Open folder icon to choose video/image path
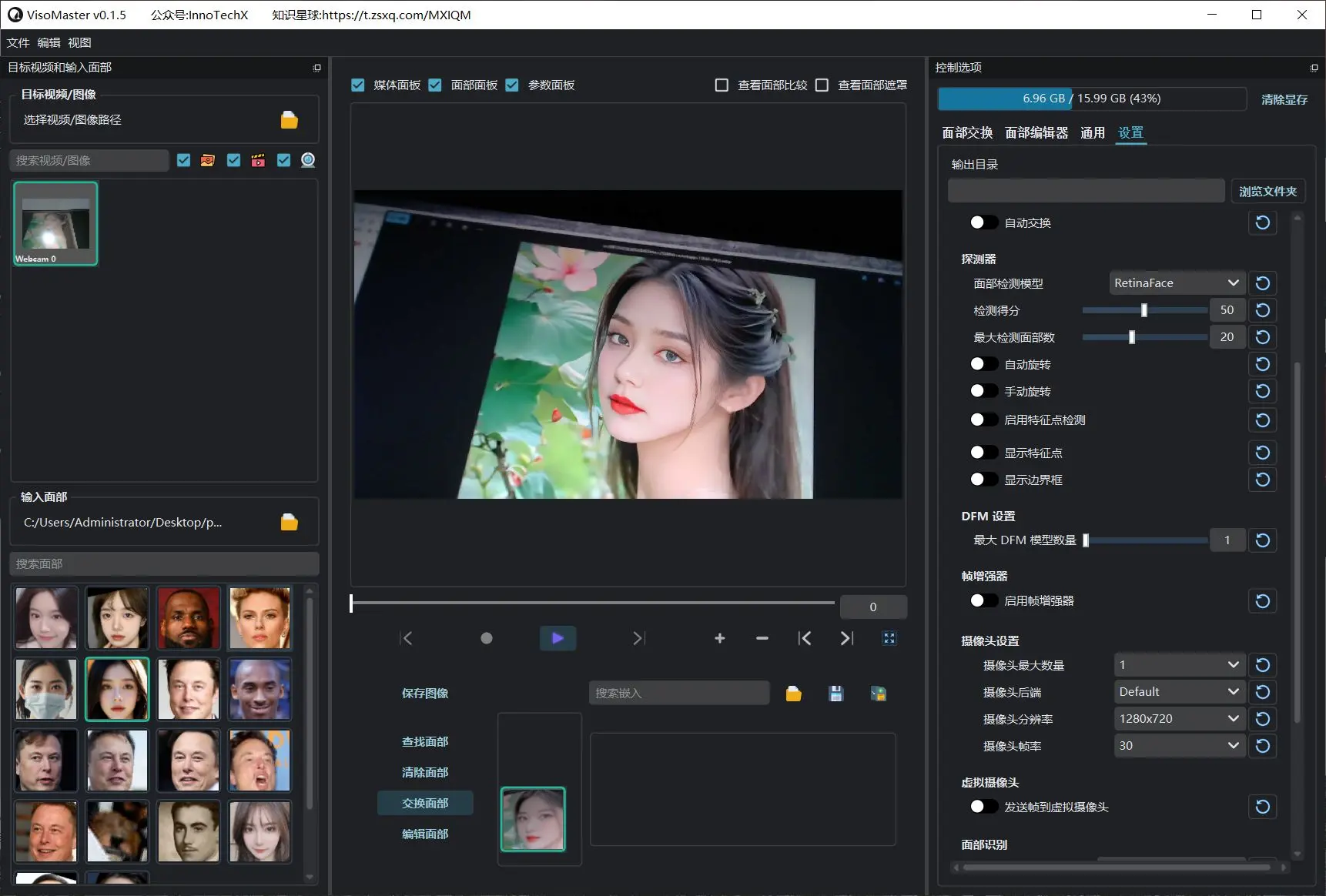Screen dimensions: 1326x896 pos(289,119)
